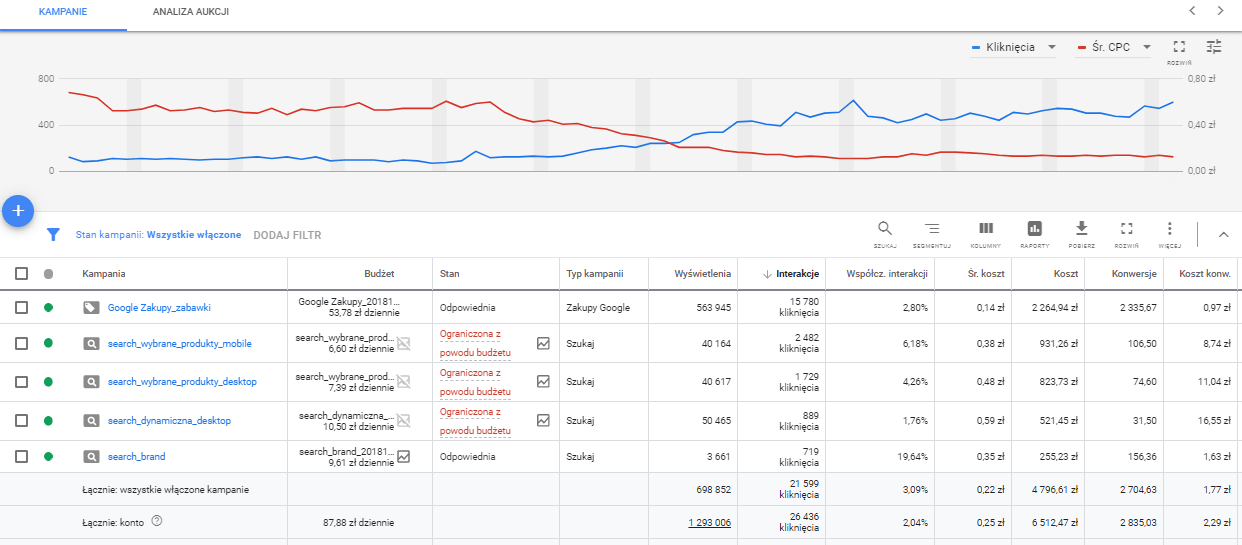This screenshot has height=545, width=1242.
Task: Open the Szukaj search tool
Action: click(885, 234)
